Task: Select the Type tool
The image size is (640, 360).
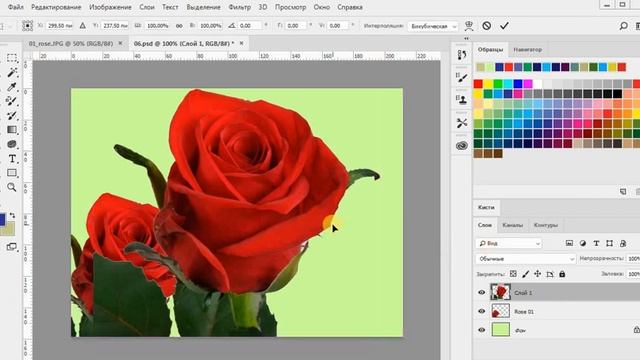Action: tap(12, 158)
